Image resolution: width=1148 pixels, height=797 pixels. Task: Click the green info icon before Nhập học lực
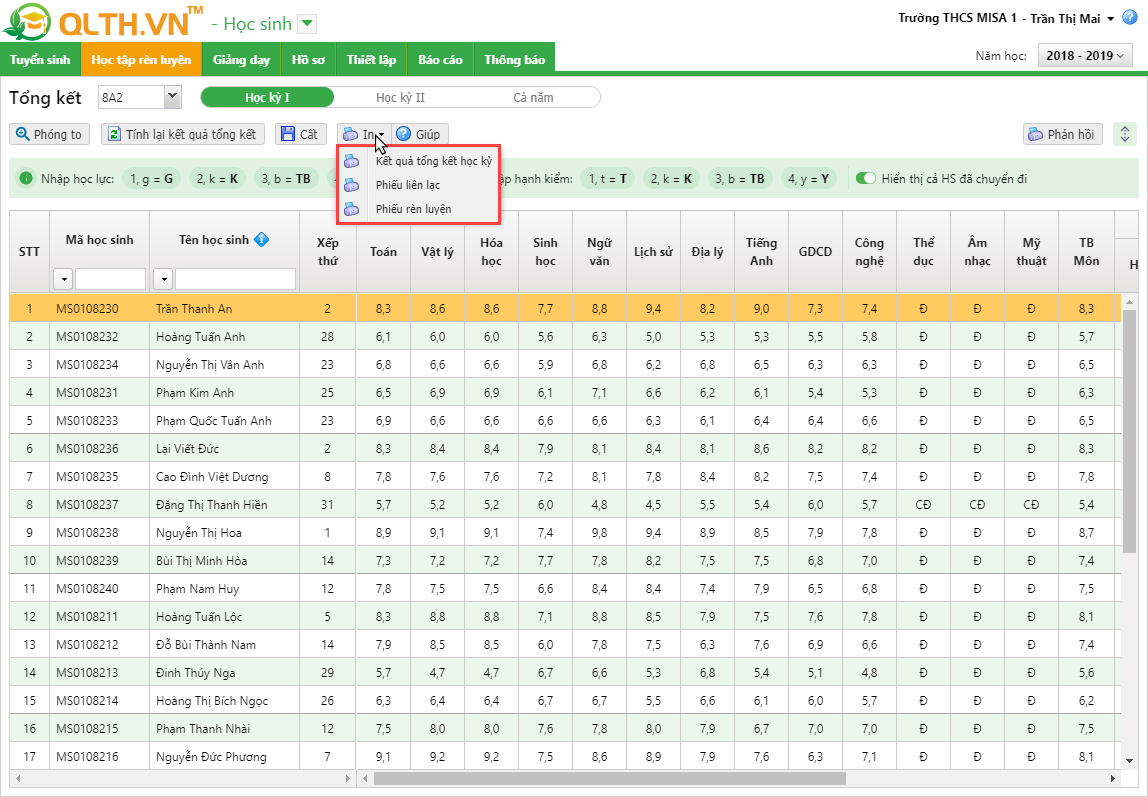pyautogui.click(x=26, y=178)
